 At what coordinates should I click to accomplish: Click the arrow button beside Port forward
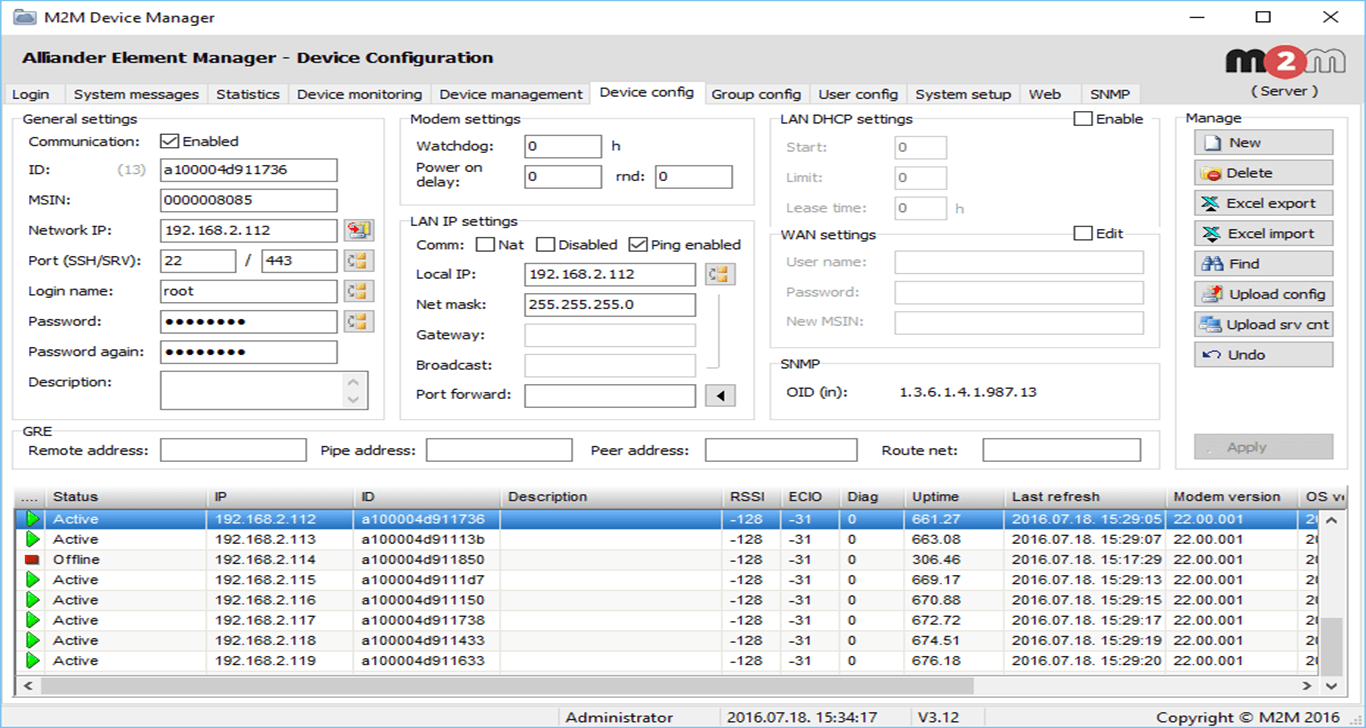(720, 396)
